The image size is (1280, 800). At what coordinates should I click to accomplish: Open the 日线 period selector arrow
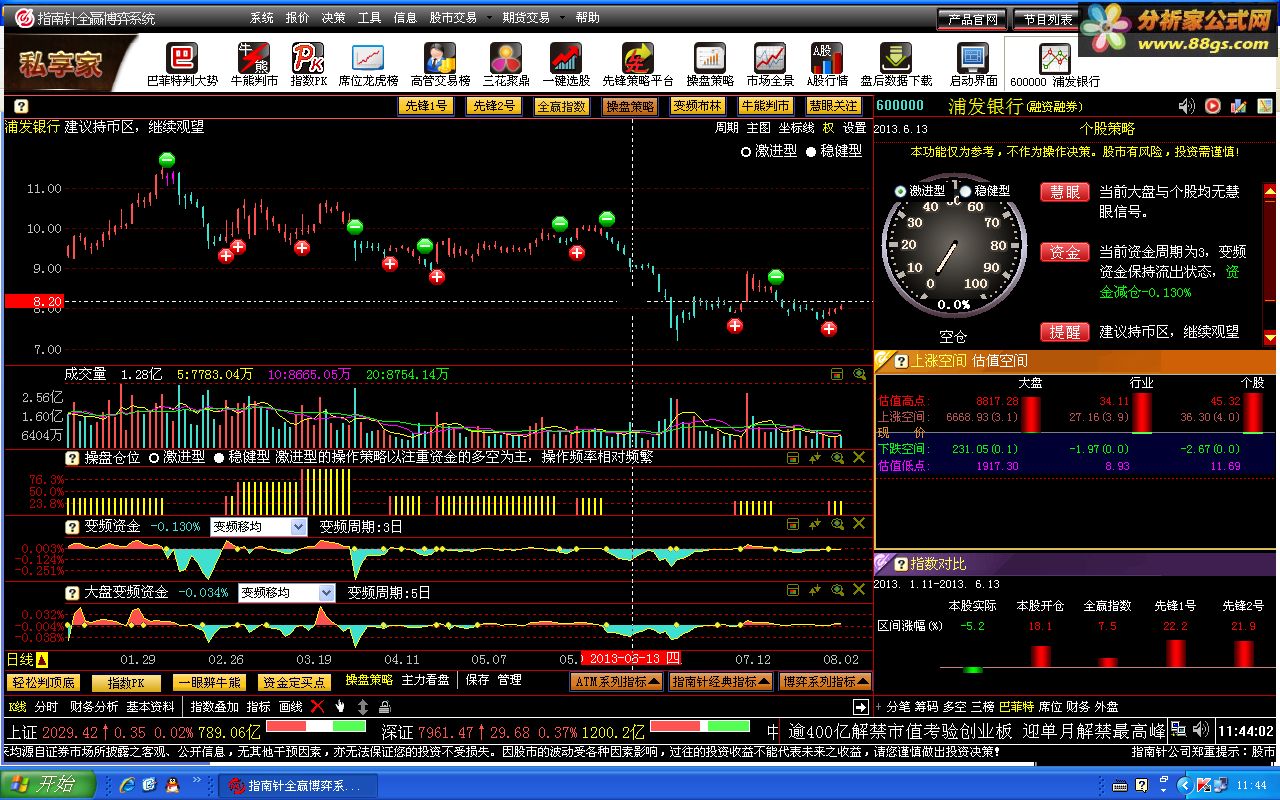[42, 660]
